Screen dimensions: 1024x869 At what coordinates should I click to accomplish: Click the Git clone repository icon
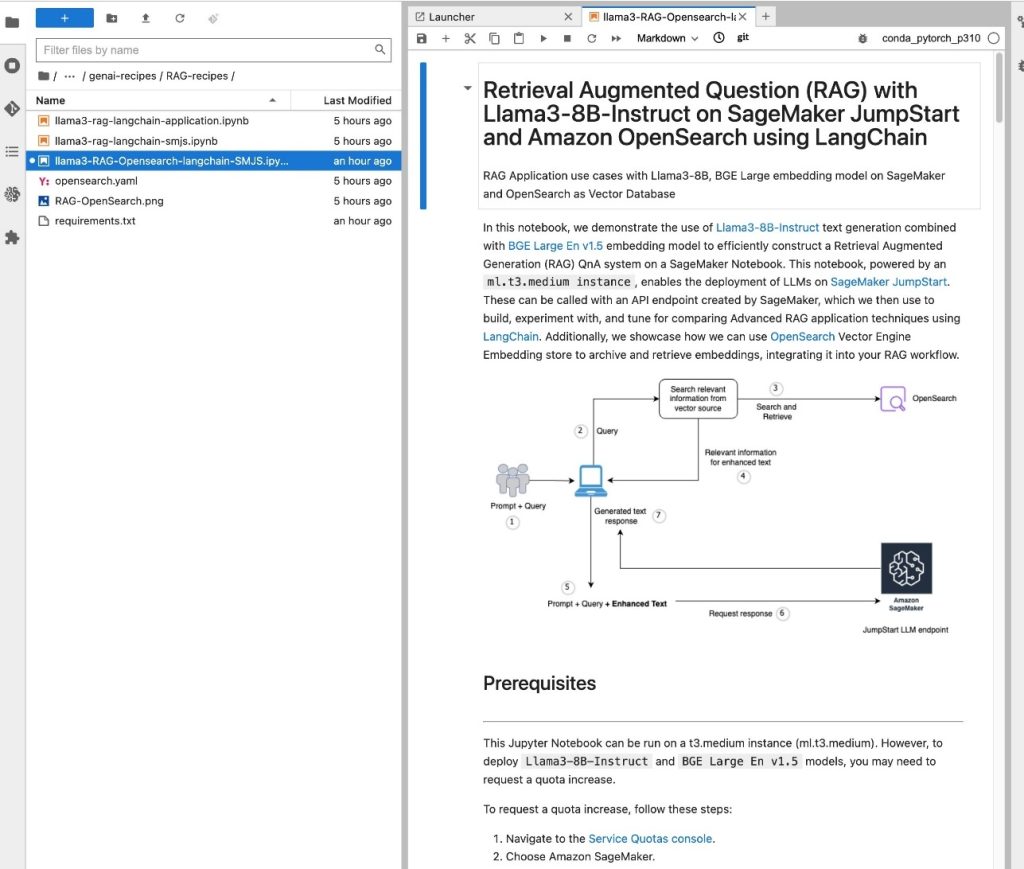[x=213, y=18]
